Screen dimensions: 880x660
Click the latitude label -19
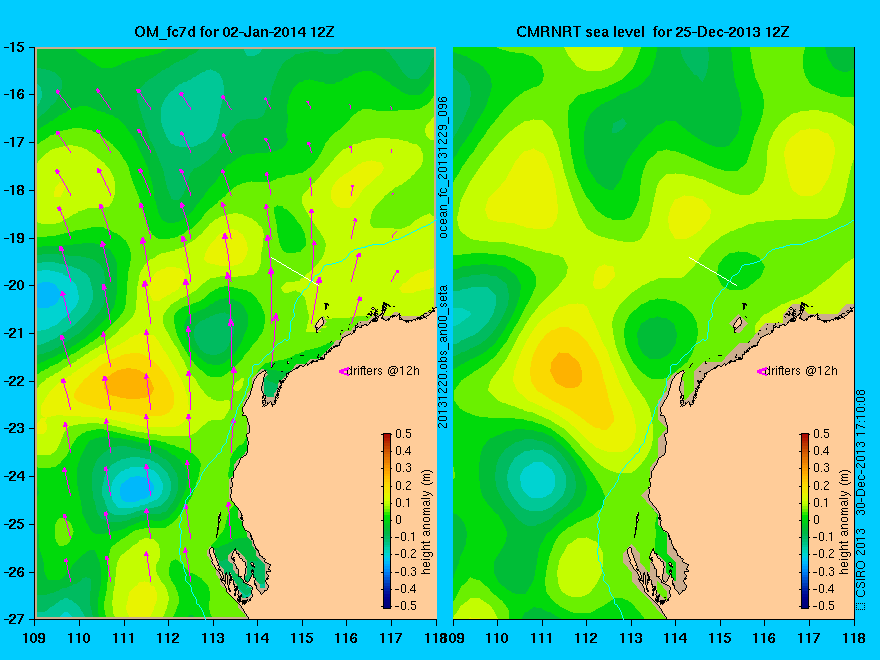click(x=14, y=238)
